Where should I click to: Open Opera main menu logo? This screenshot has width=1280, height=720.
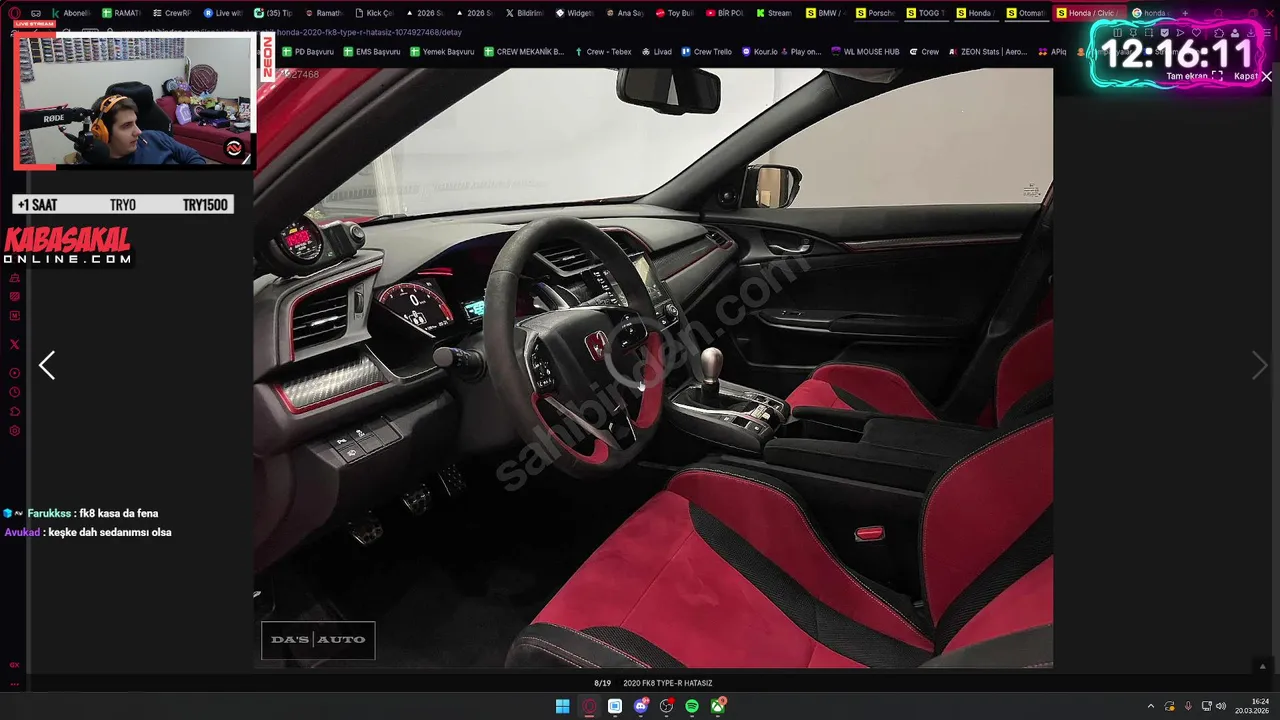pos(14,13)
